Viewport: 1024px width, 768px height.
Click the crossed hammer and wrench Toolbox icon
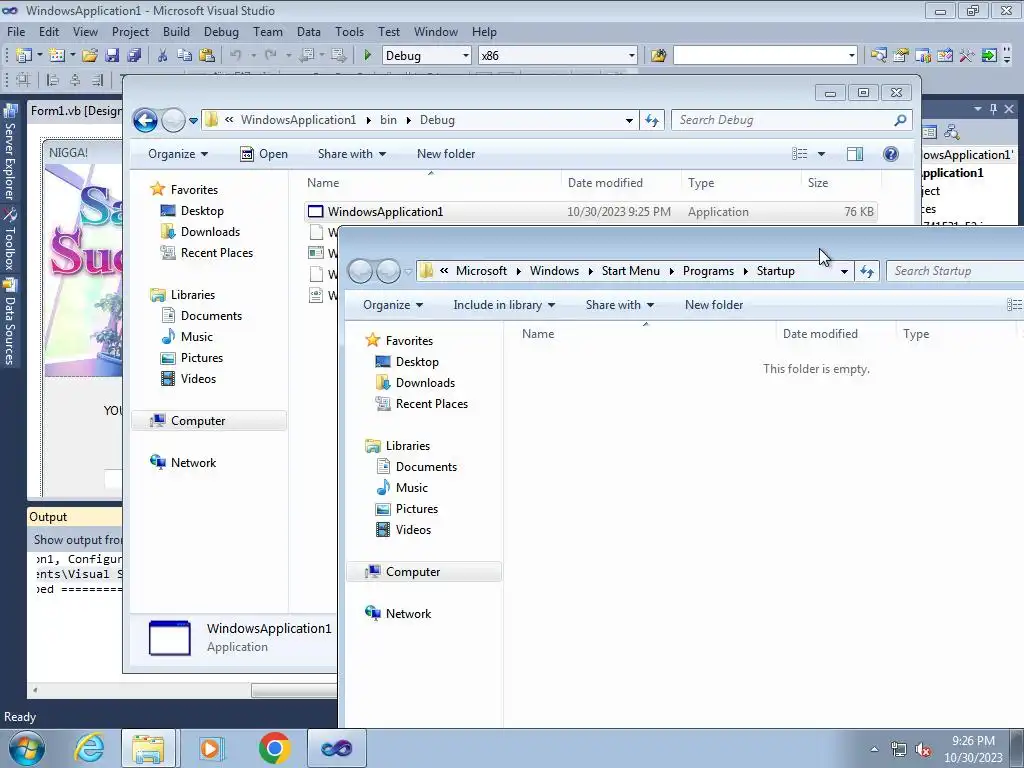click(967, 56)
